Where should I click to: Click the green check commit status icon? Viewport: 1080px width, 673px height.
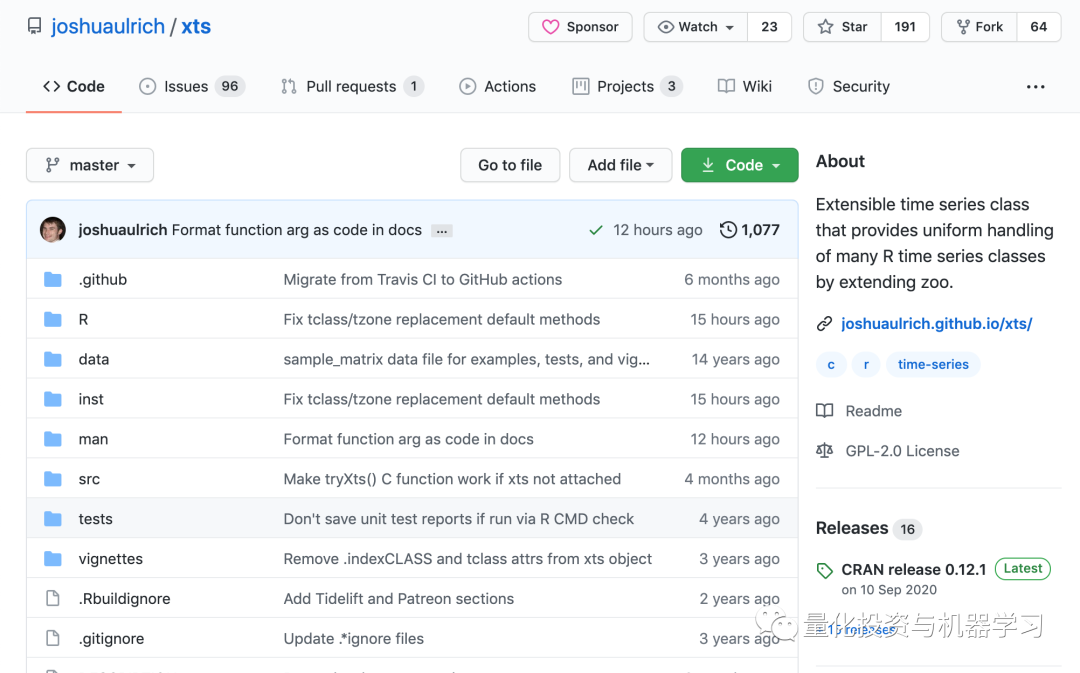tap(596, 230)
